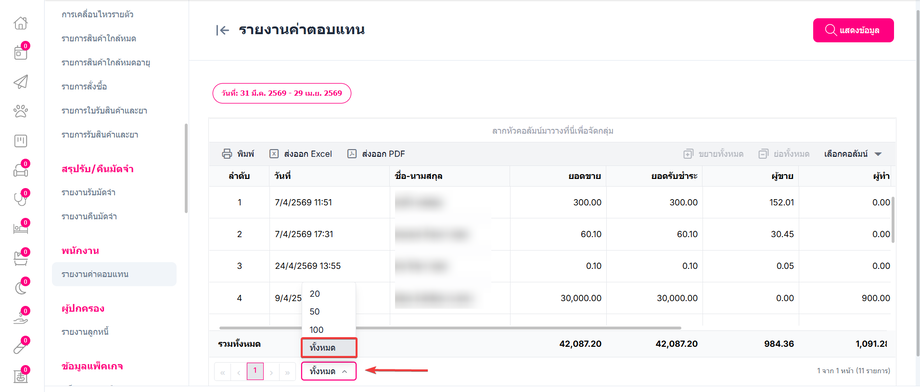Viewport: 920px width, 392px height.
Task: Open รายงานรับมัดจำ in side menu
Action: [88, 192]
